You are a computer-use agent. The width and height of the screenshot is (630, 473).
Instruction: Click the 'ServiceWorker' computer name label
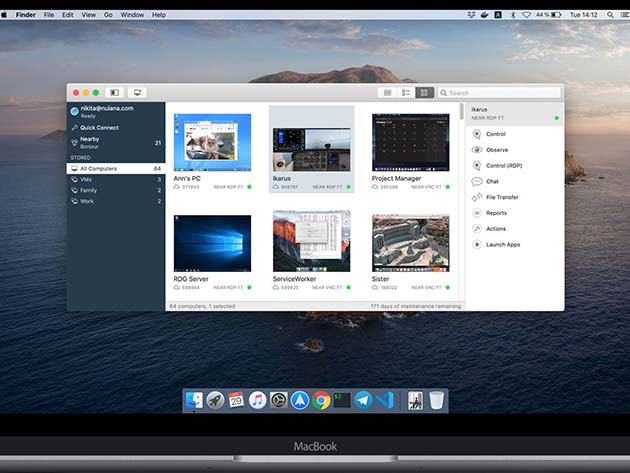pos(294,279)
